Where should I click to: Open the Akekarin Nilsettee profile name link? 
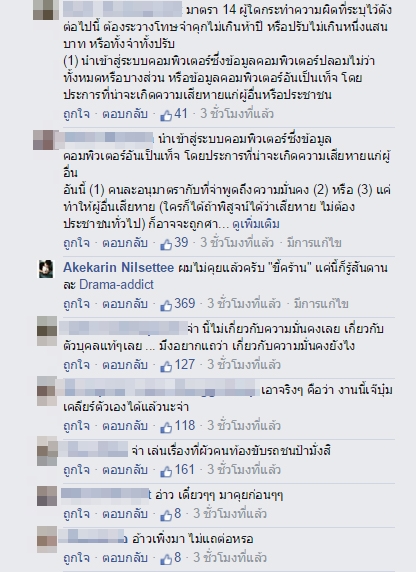point(118,267)
